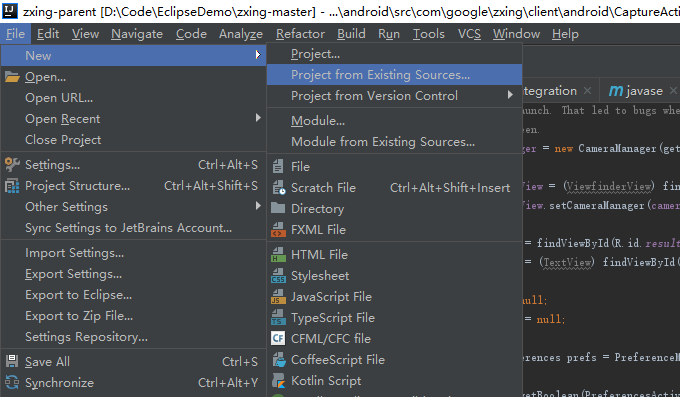
Task: Click the CameraManager code line in editor
Action: (x=601, y=149)
